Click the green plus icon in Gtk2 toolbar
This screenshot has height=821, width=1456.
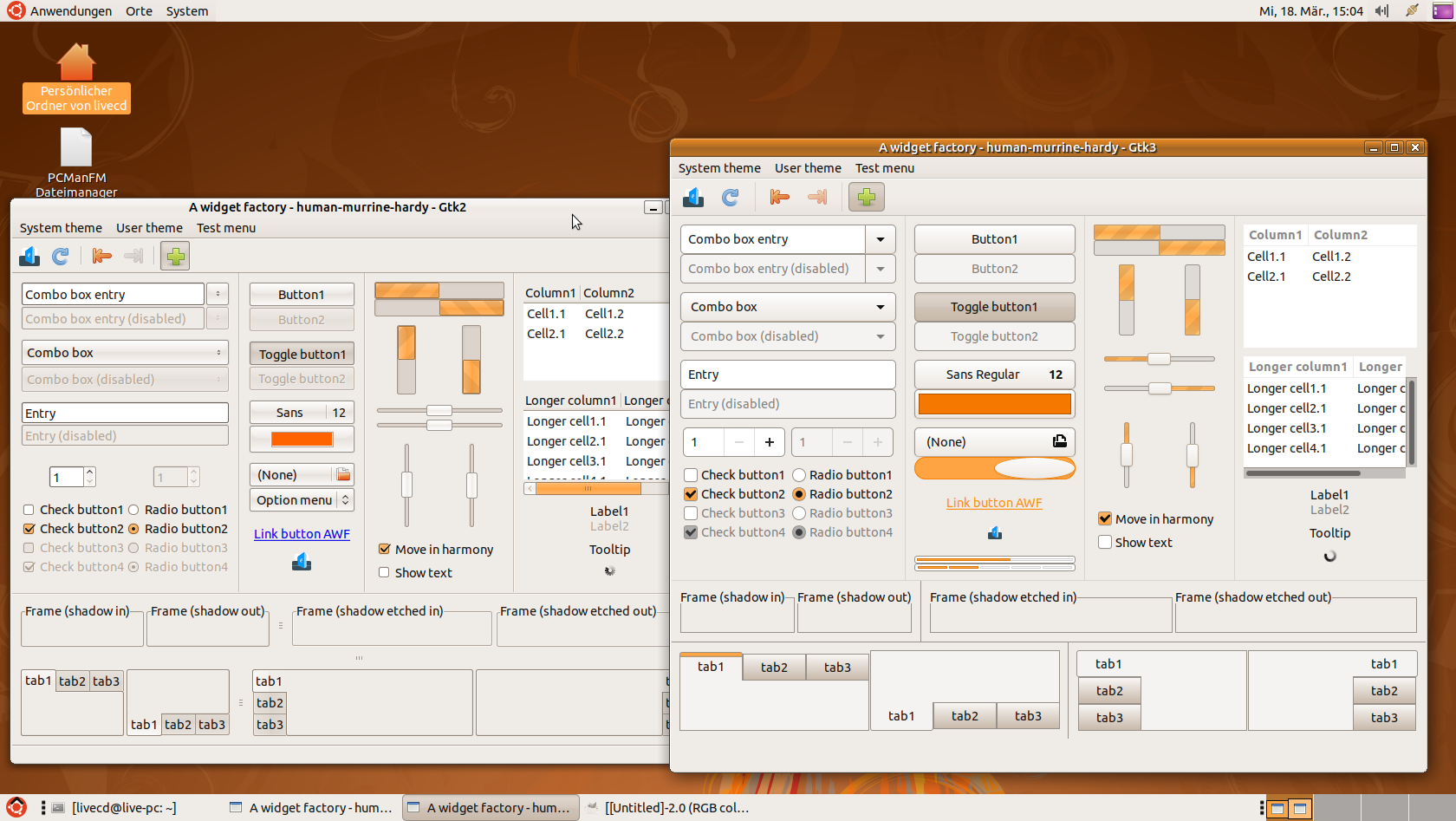point(175,256)
